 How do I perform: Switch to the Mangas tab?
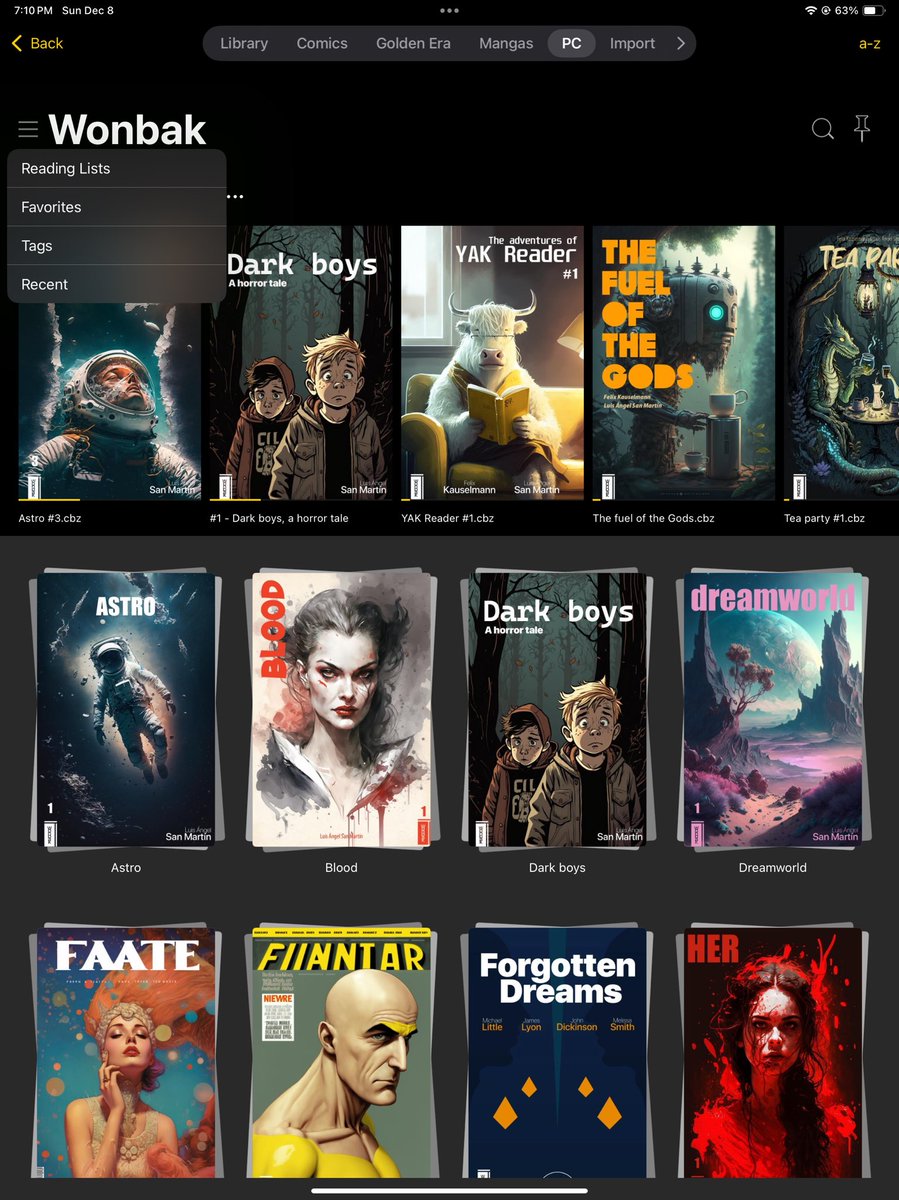[505, 43]
